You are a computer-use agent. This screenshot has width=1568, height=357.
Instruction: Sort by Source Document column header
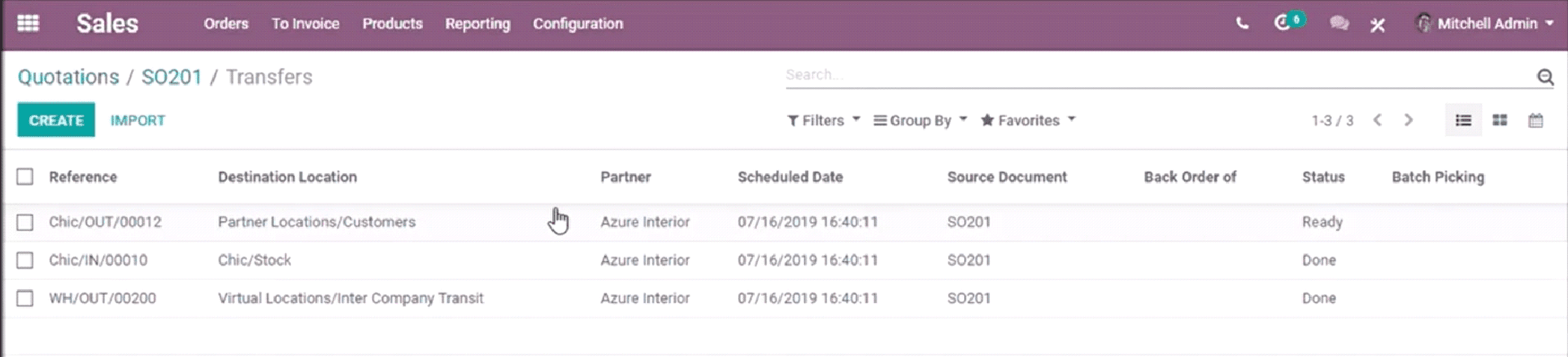click(x=1007, y=177)
